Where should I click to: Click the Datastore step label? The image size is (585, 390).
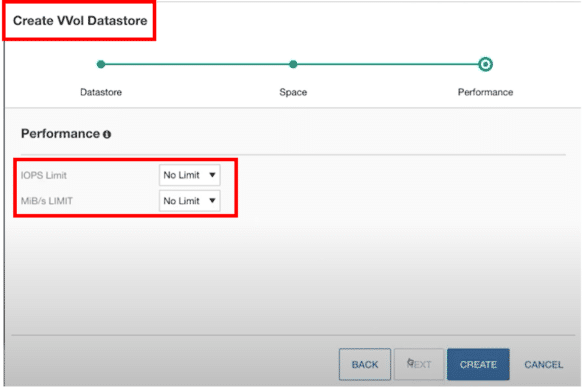pyautogui.click(x=101, y=92)
